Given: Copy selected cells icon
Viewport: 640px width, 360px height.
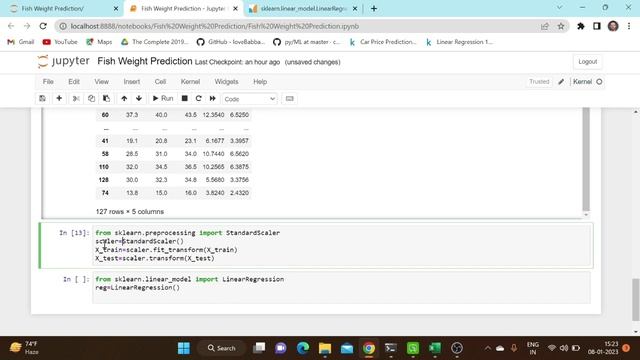Looking at the screenshot, I should click(x=91, y=98).
